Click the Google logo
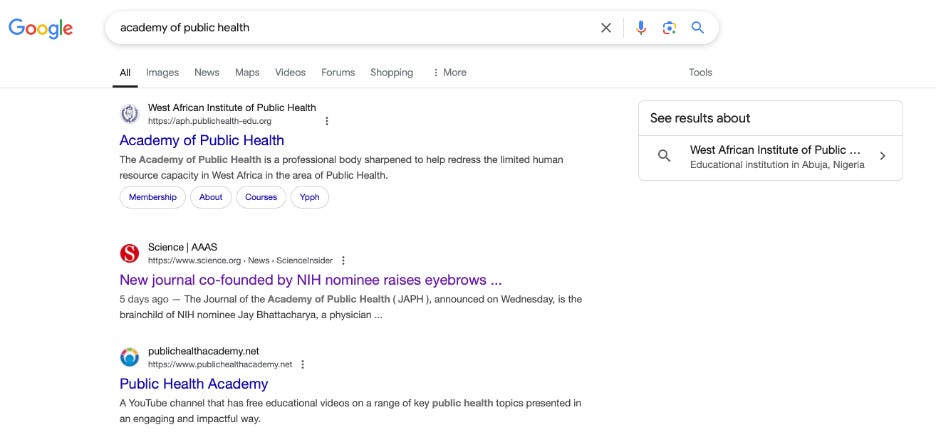936x440 pixels. (41, 28)
